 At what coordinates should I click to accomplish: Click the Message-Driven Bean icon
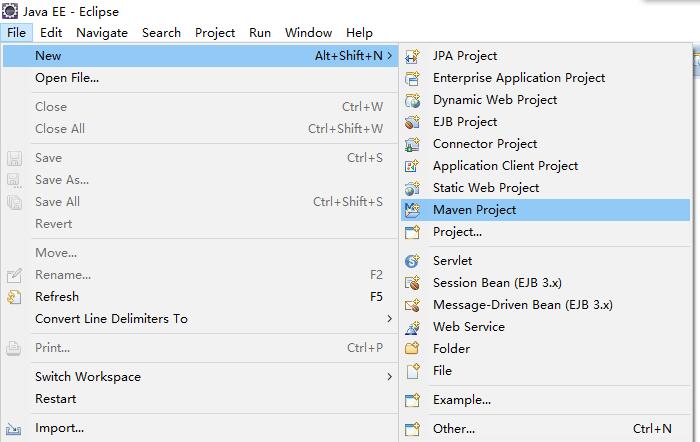coord(412,305)
